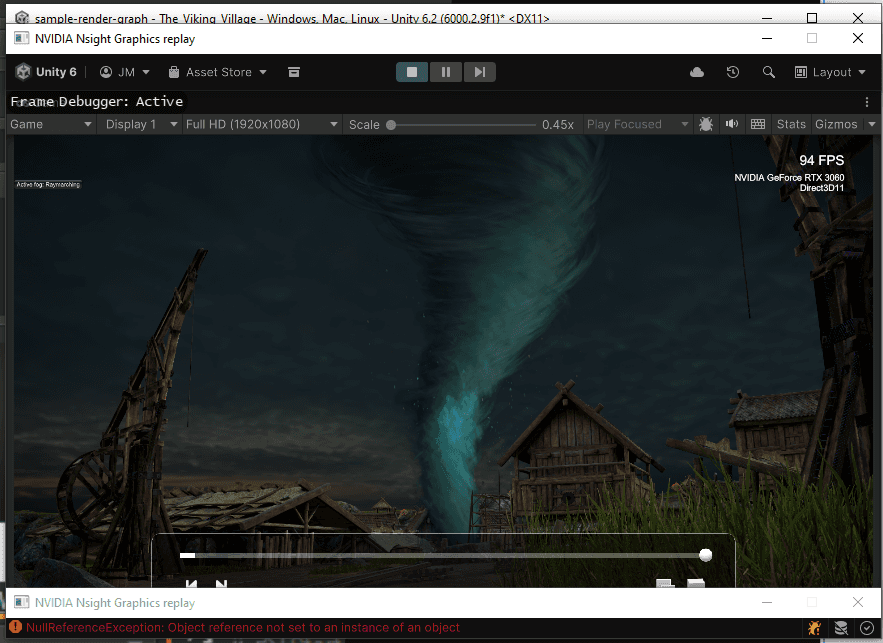Minimize the top Nsight Graphics replay window
The image size is (883, 643).
(x=767, y=38)
